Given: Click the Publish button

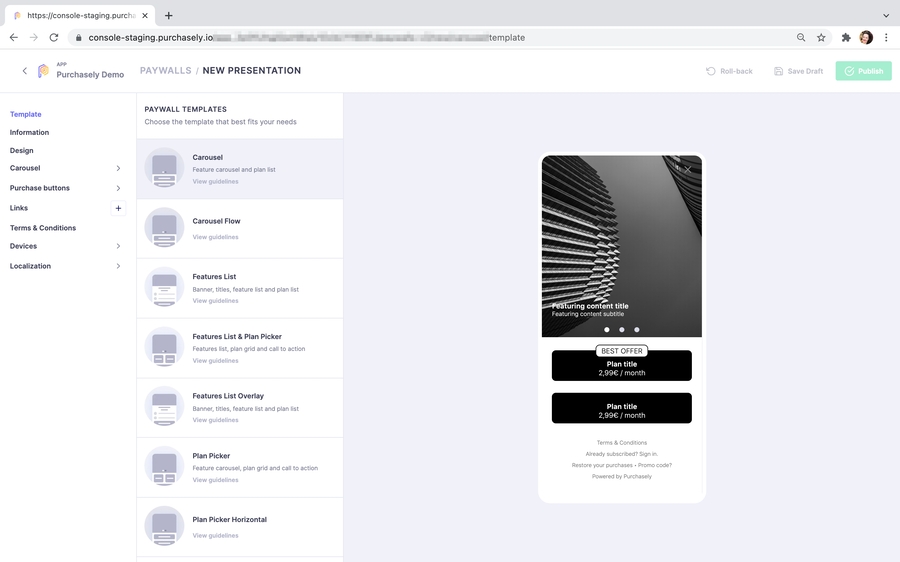Looking at the screenshot, I should tap(863, 71).
